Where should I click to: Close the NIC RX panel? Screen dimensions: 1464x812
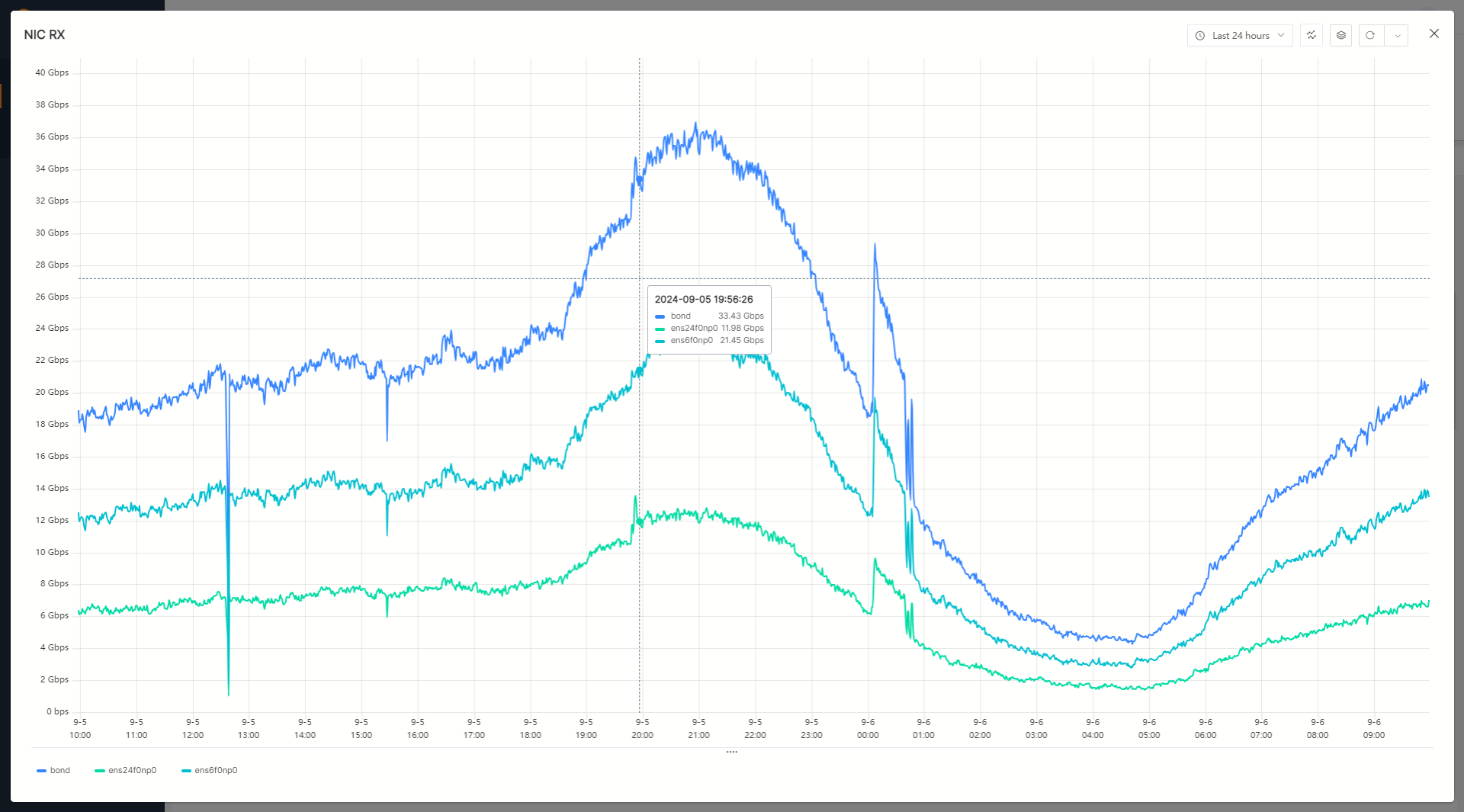[x=1434, y=34]
